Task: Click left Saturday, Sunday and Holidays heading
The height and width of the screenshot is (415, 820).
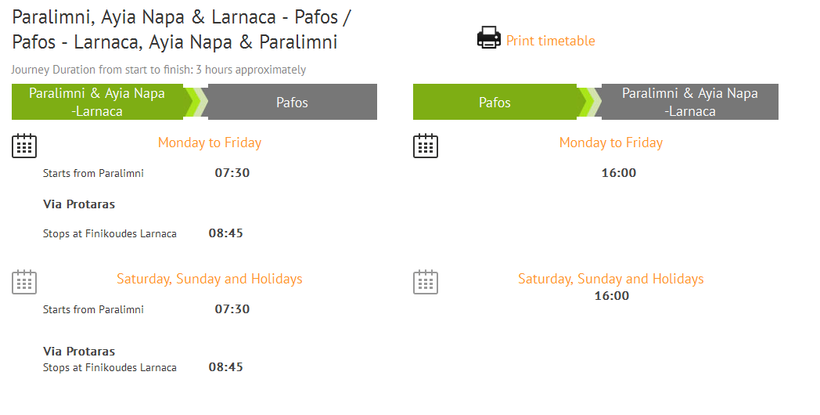Action: click(209, 279)
